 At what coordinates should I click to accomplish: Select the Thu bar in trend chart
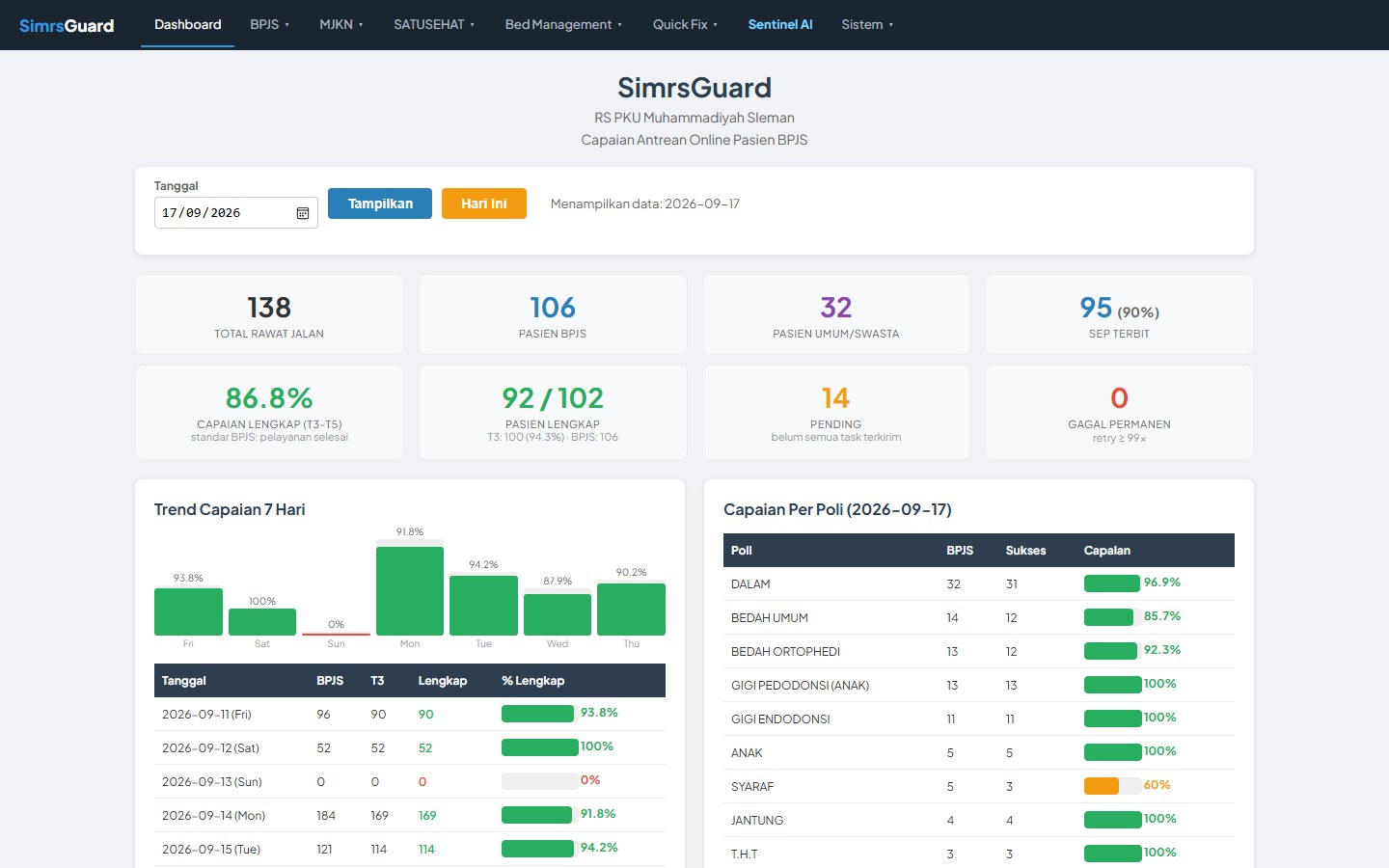click(x=631, y=610)
